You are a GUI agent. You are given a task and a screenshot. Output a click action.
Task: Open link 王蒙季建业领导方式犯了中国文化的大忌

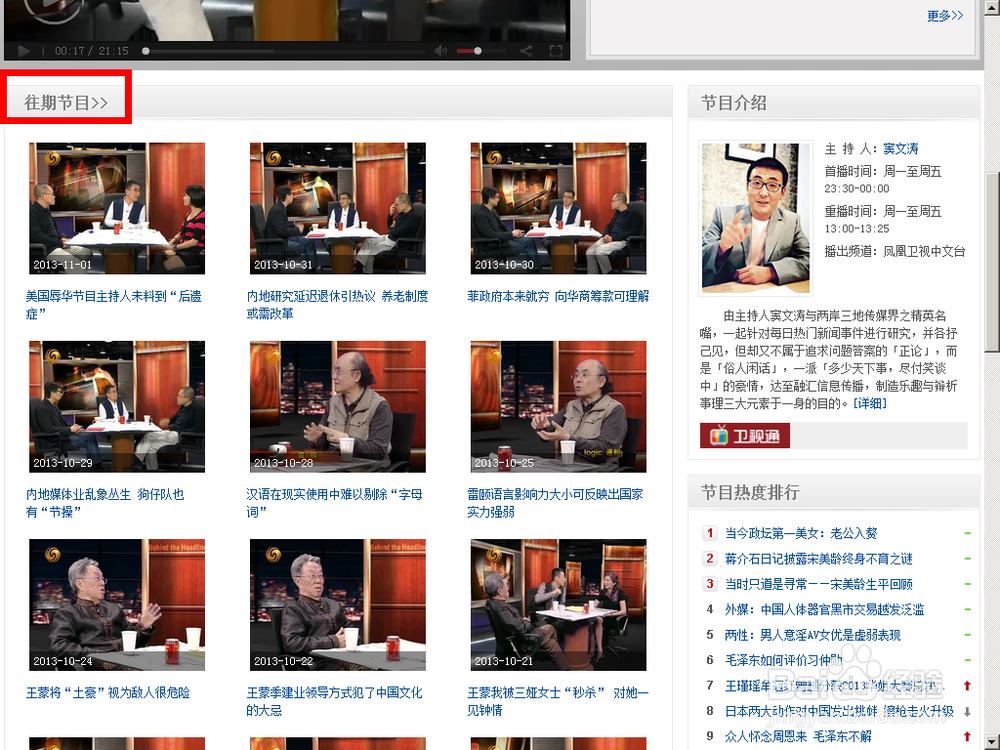[x=334, y=702]
